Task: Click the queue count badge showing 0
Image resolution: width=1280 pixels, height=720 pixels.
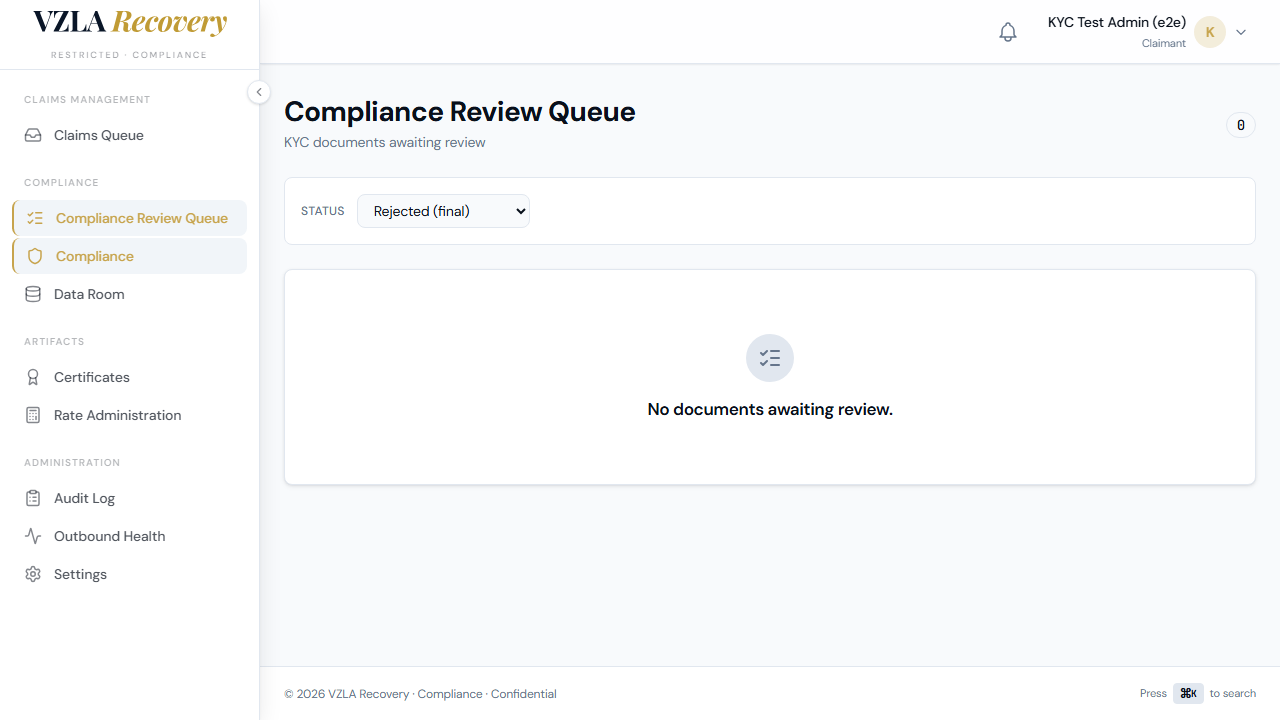Action: tap(1241, 125)
